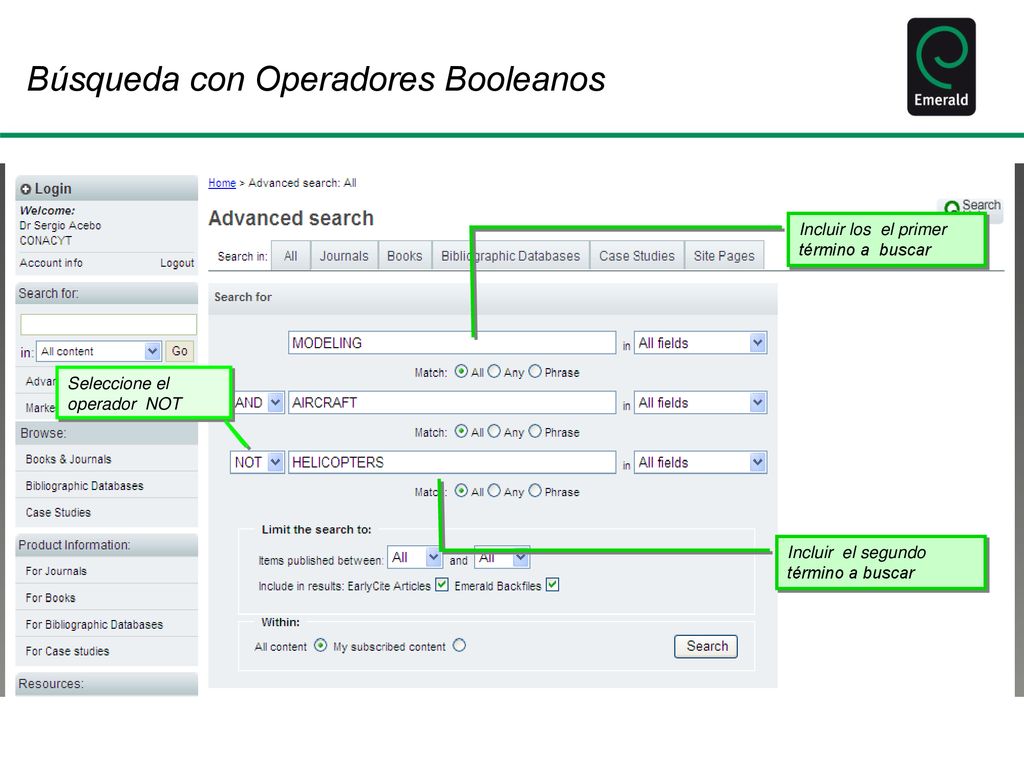Open For Bibliographic Databases product information
This screenshot has width=1024, height=768.
click(94, 624)
